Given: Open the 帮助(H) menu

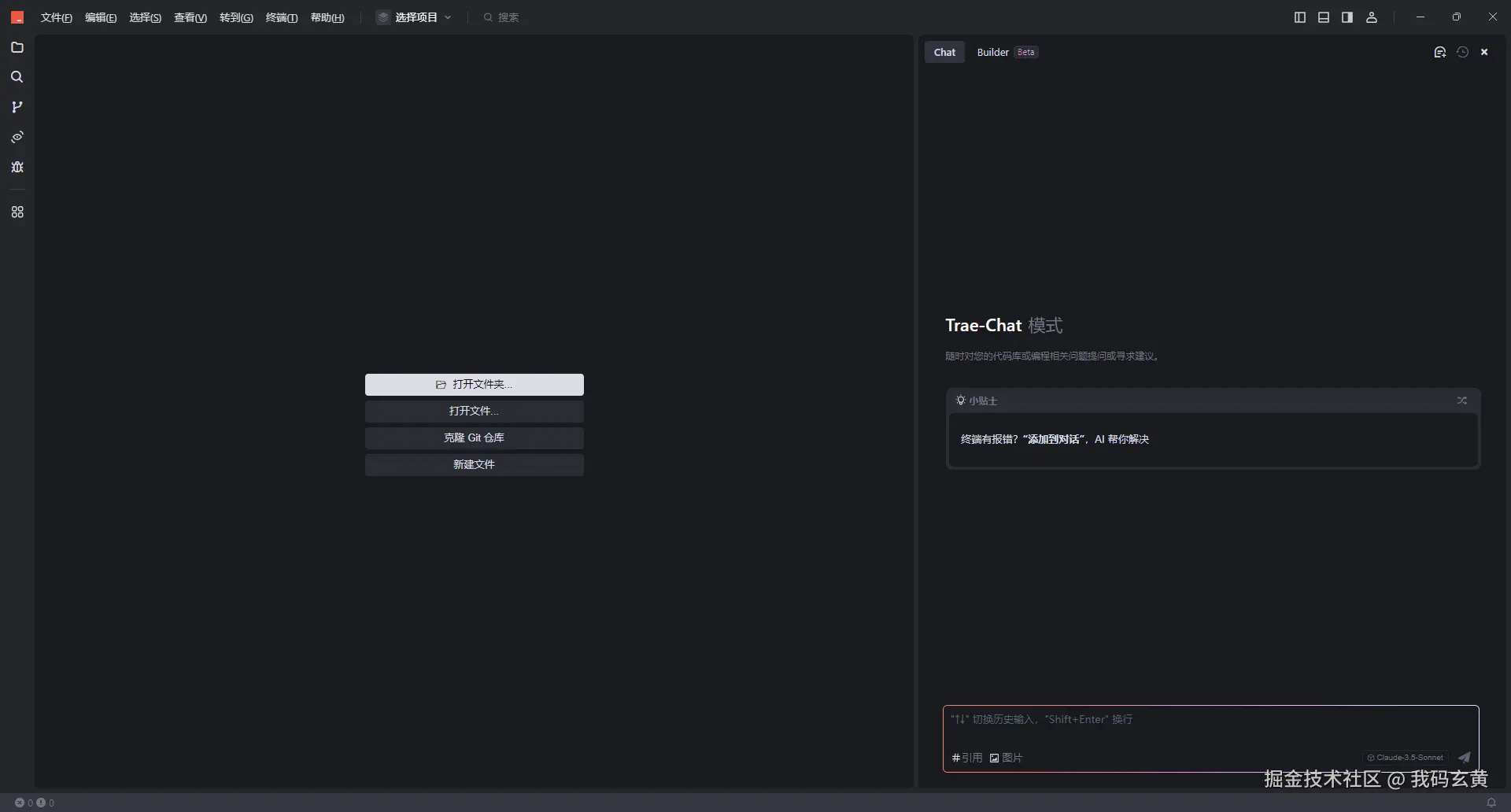Looking at the screenshot, I should tap(327, 17).
